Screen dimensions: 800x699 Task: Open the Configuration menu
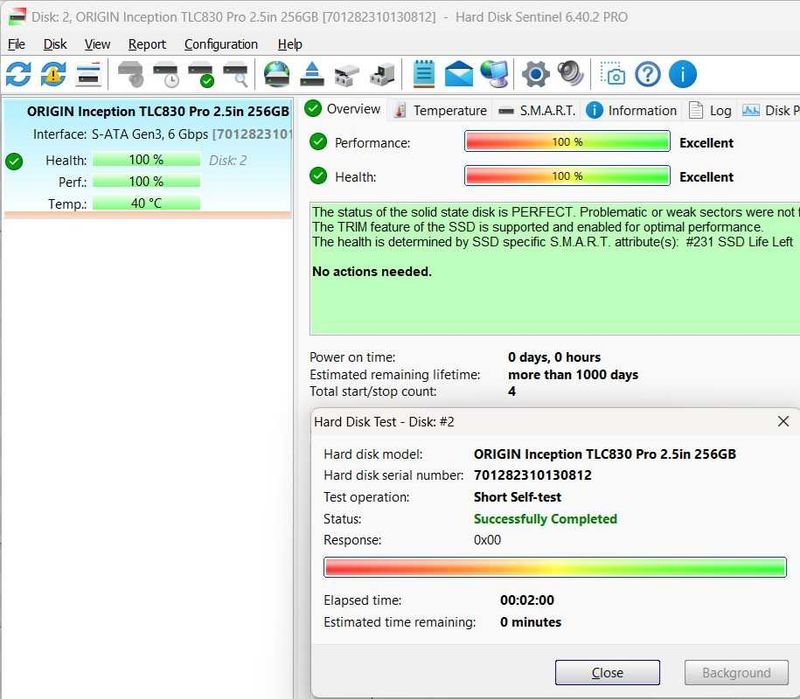tap(221, 44)
